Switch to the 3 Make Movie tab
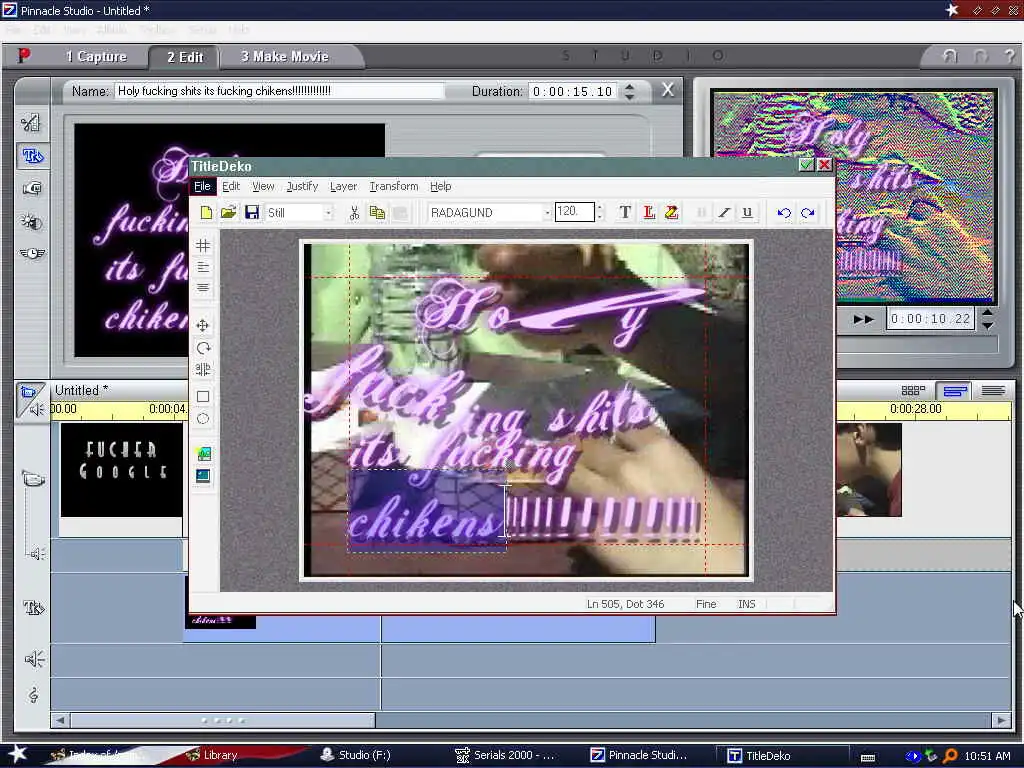This screenshot has height=768, width=1024. click(x=285, y=57)
